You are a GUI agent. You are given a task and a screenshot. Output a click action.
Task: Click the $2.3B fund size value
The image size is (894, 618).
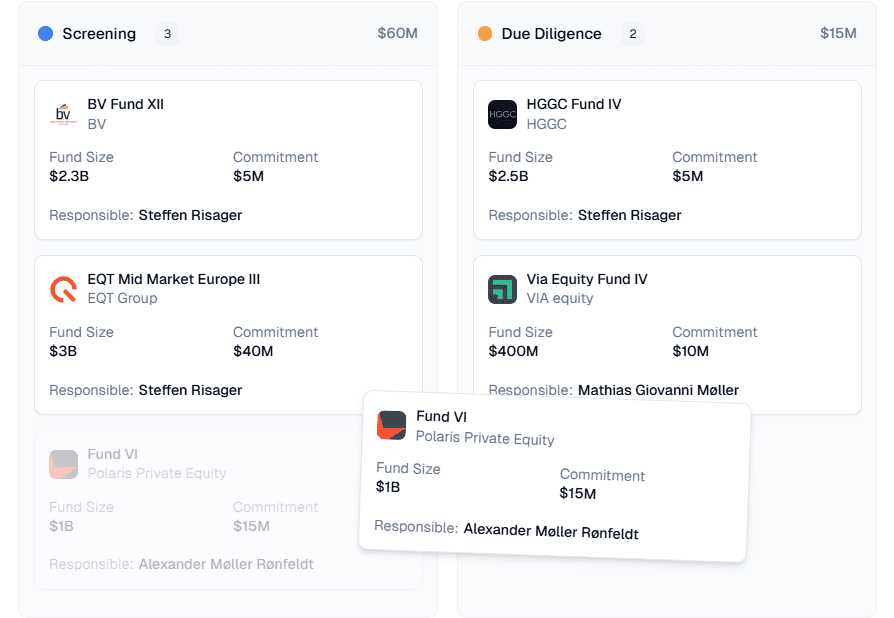point(69,176)
